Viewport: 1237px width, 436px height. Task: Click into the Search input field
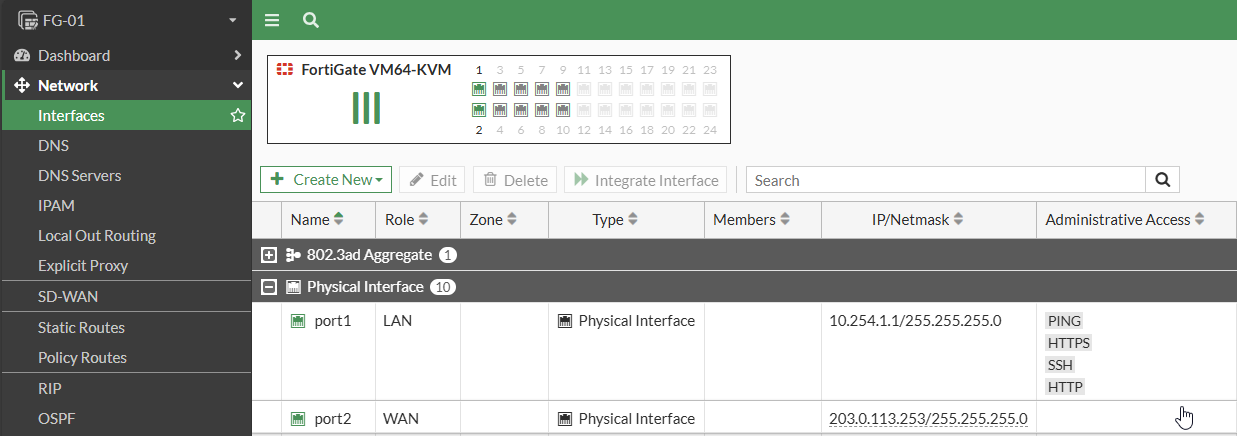[946, 180]
